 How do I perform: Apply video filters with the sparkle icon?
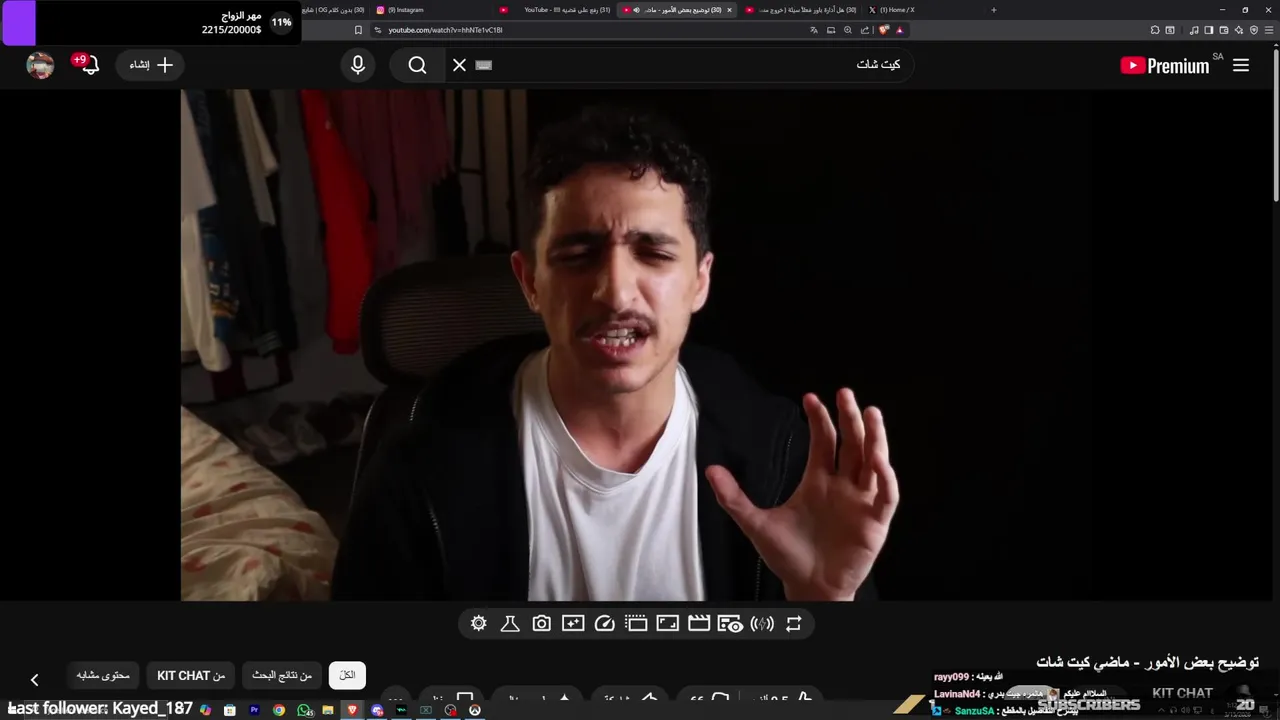(x=573, y=624)
